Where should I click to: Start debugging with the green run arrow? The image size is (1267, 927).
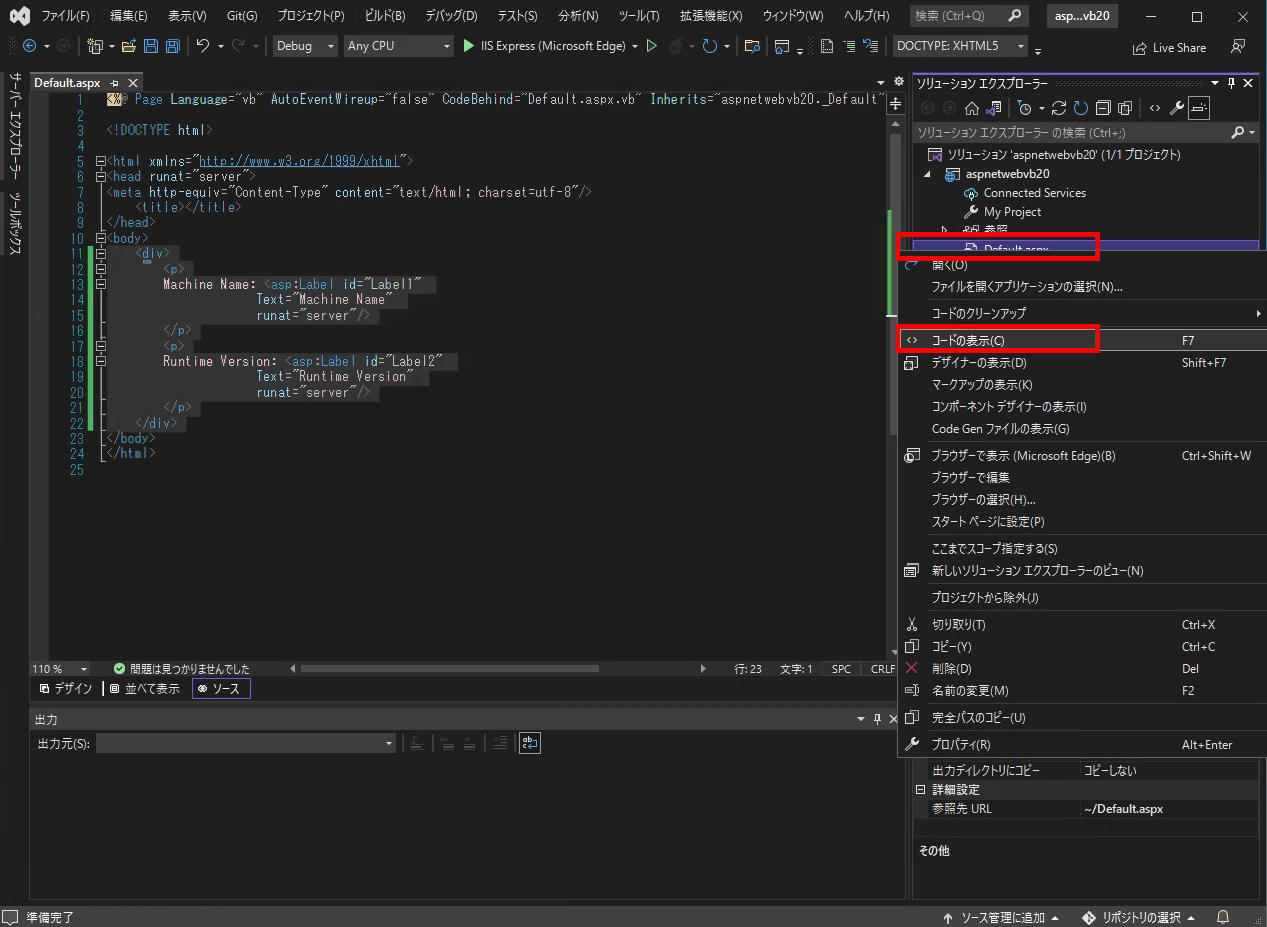coord(467,47)
